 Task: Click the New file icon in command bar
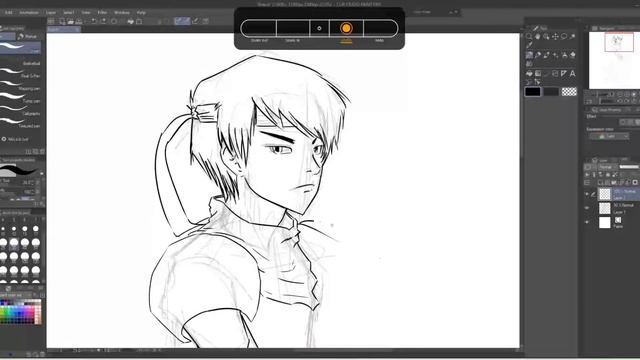(x=62, y=21)
